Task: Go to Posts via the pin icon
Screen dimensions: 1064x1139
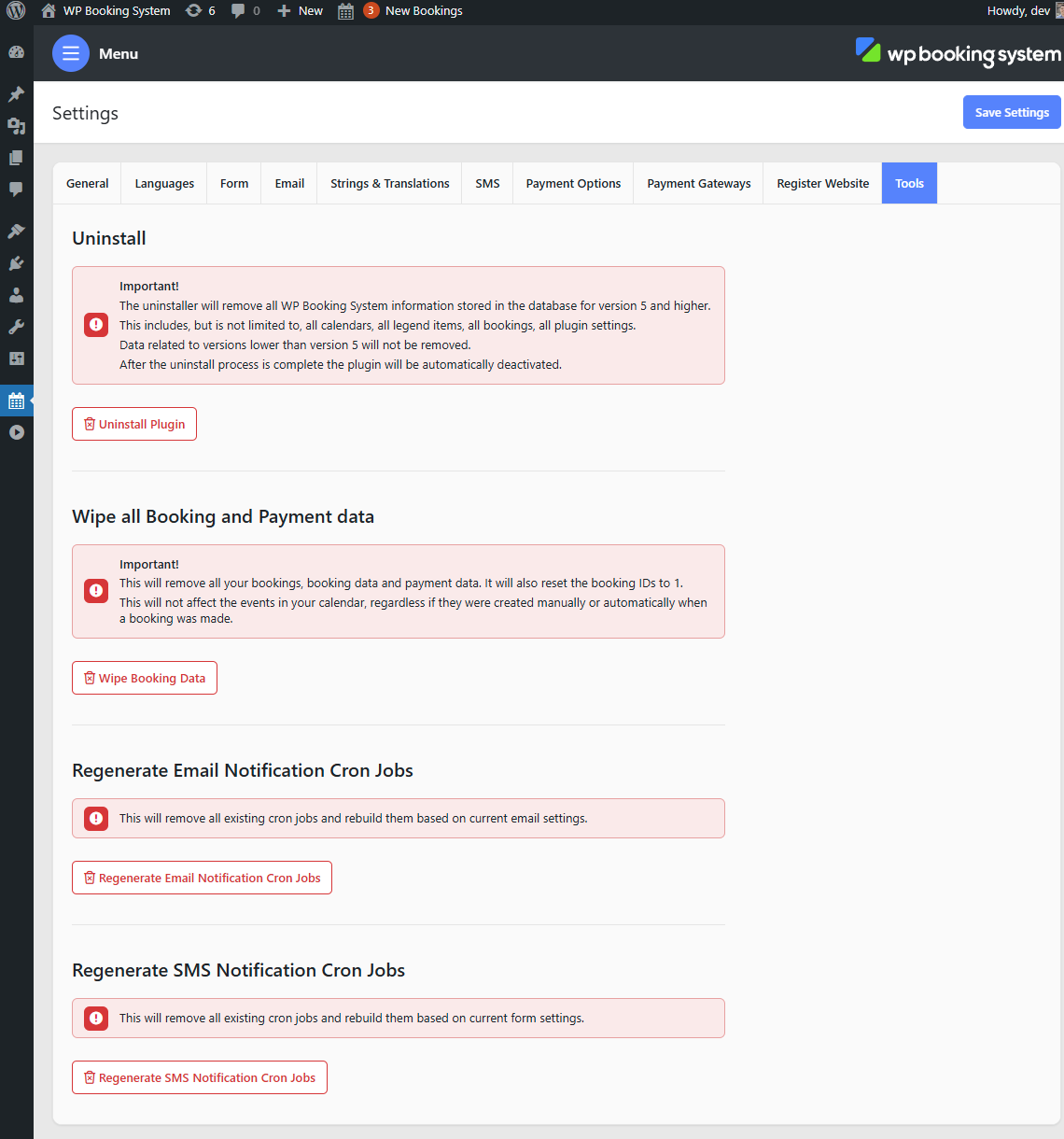Action: tap(16, 94)
